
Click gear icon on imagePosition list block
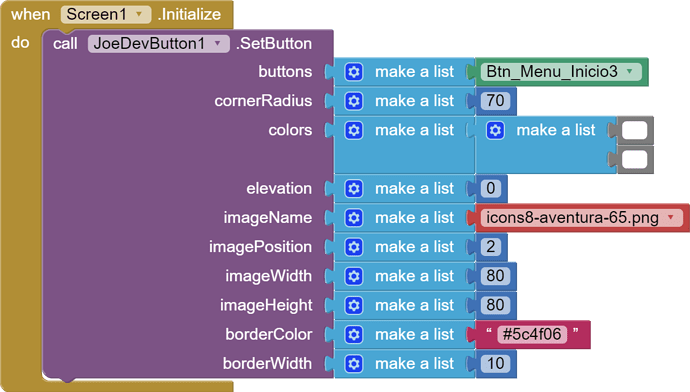click(354, 247)
